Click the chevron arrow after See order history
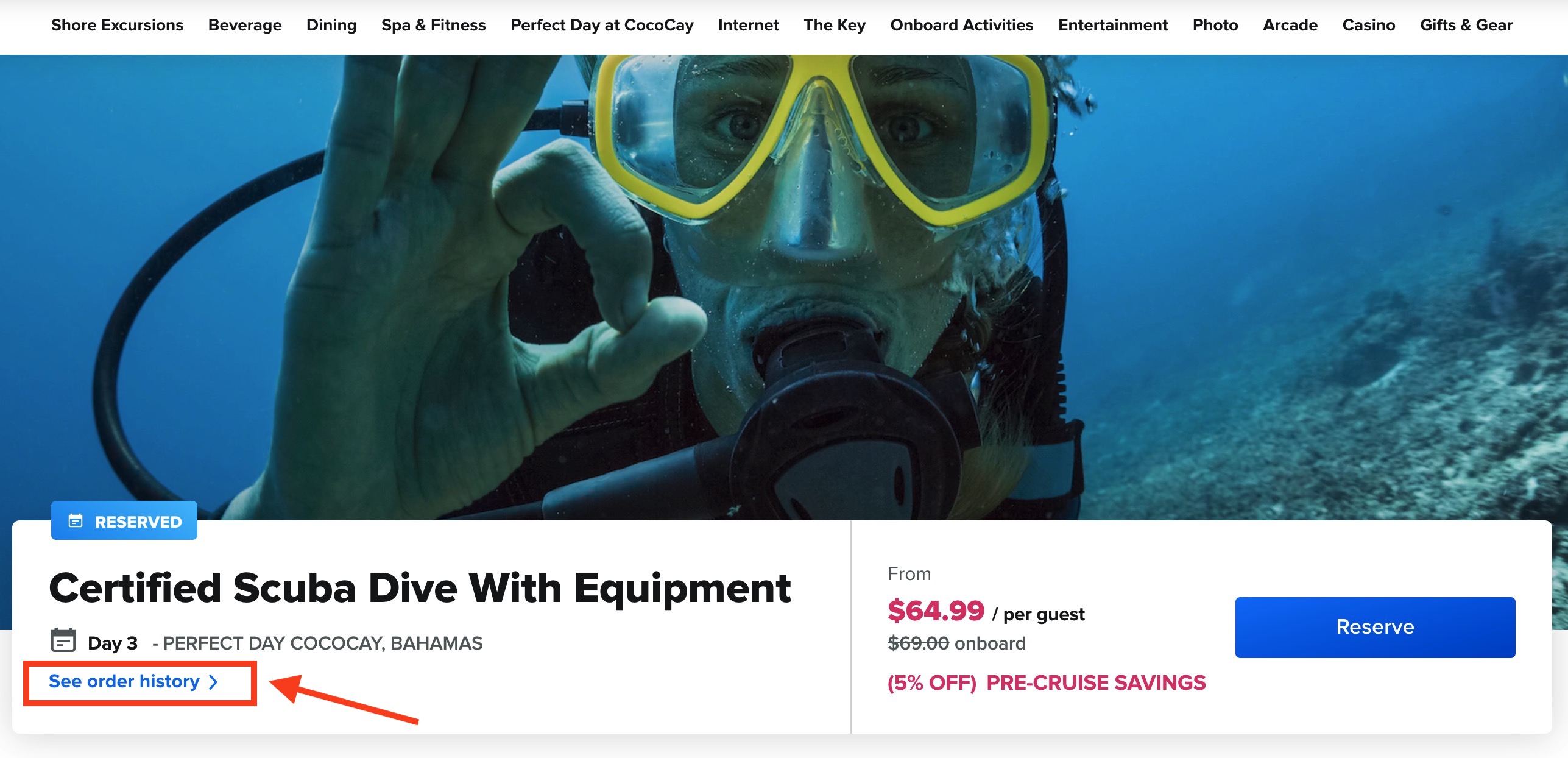This screenshot has height=758, width=1568. tap(213, 682)
